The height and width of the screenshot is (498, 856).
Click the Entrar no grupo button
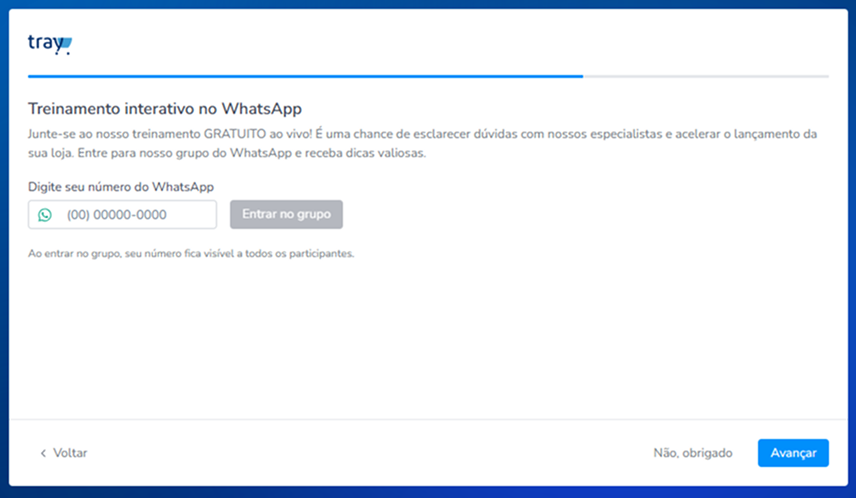click(x=286, y=214)
